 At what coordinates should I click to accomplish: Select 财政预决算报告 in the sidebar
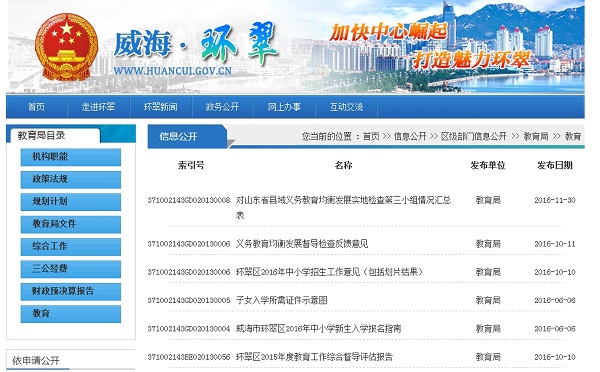[x=71, y=291]
